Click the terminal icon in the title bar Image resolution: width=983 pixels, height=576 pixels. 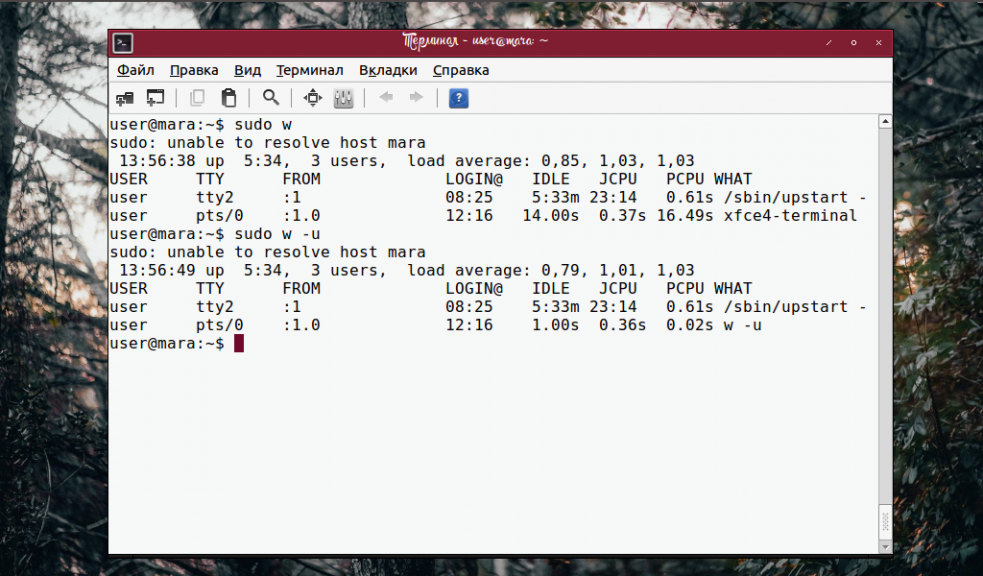(123, 43)
